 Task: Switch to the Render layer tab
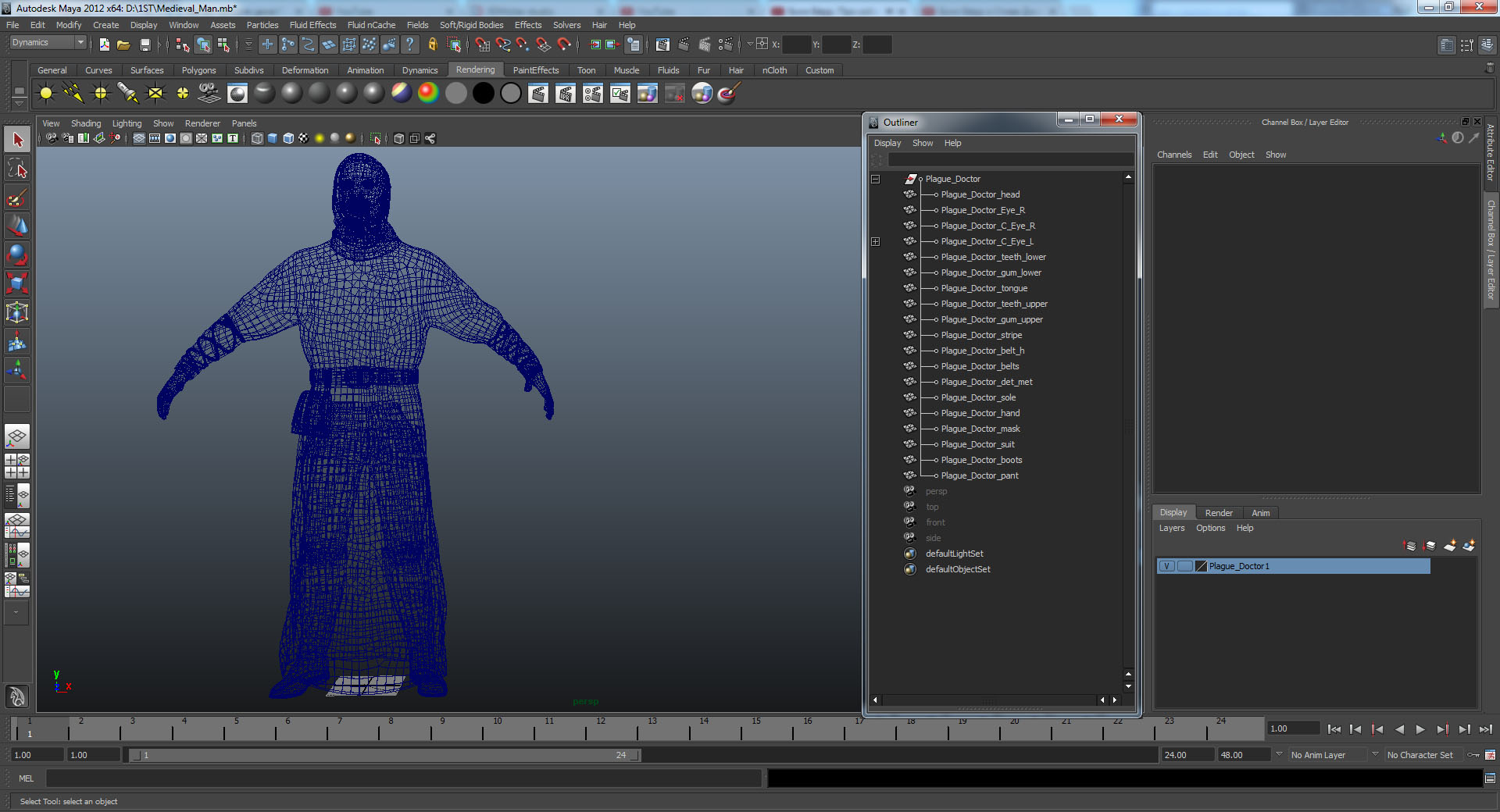[1218, 513]
